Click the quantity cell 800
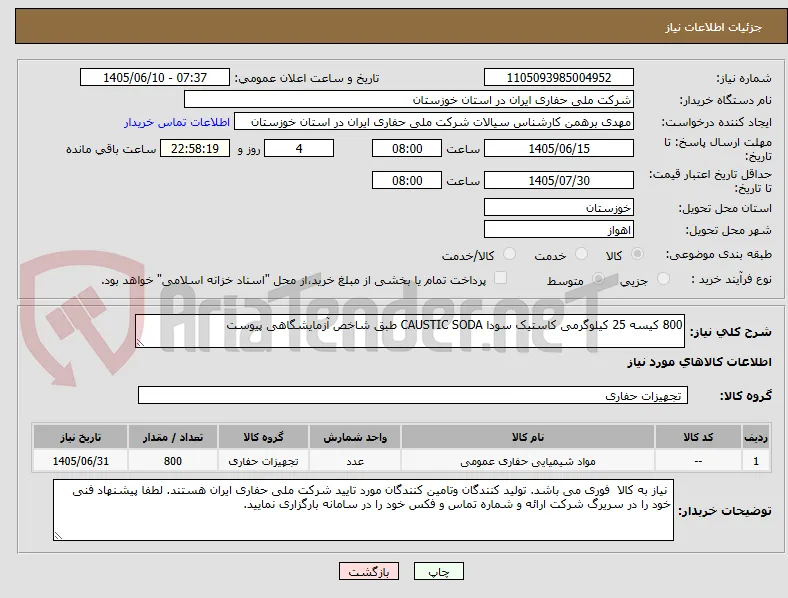Screen dimensions: 788x598 click(172, 461)
